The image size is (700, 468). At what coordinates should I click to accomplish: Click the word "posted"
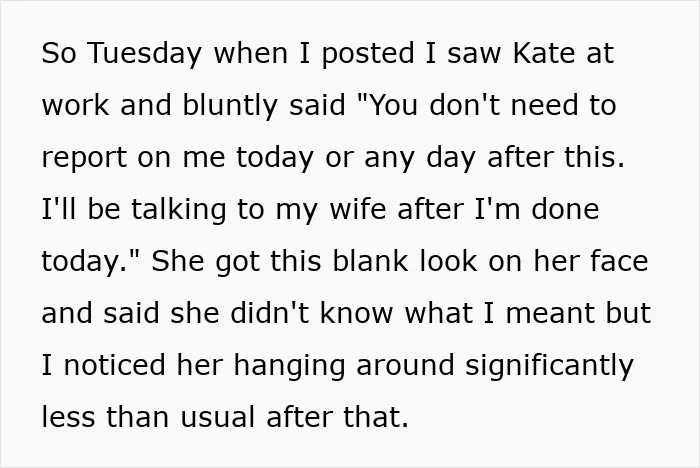point(368,55)
